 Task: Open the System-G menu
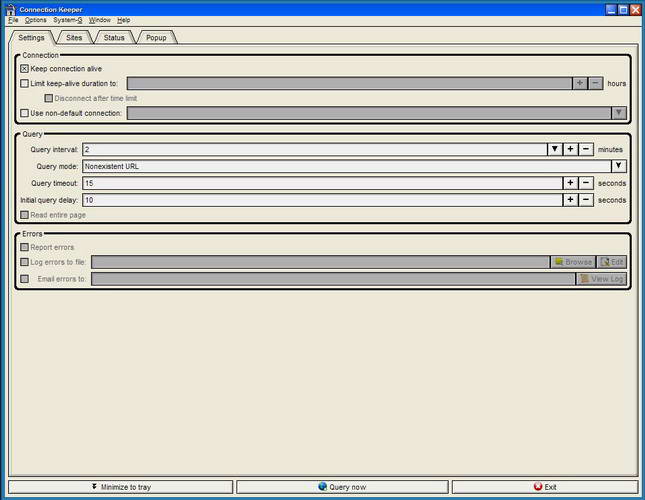pos(67,20)
